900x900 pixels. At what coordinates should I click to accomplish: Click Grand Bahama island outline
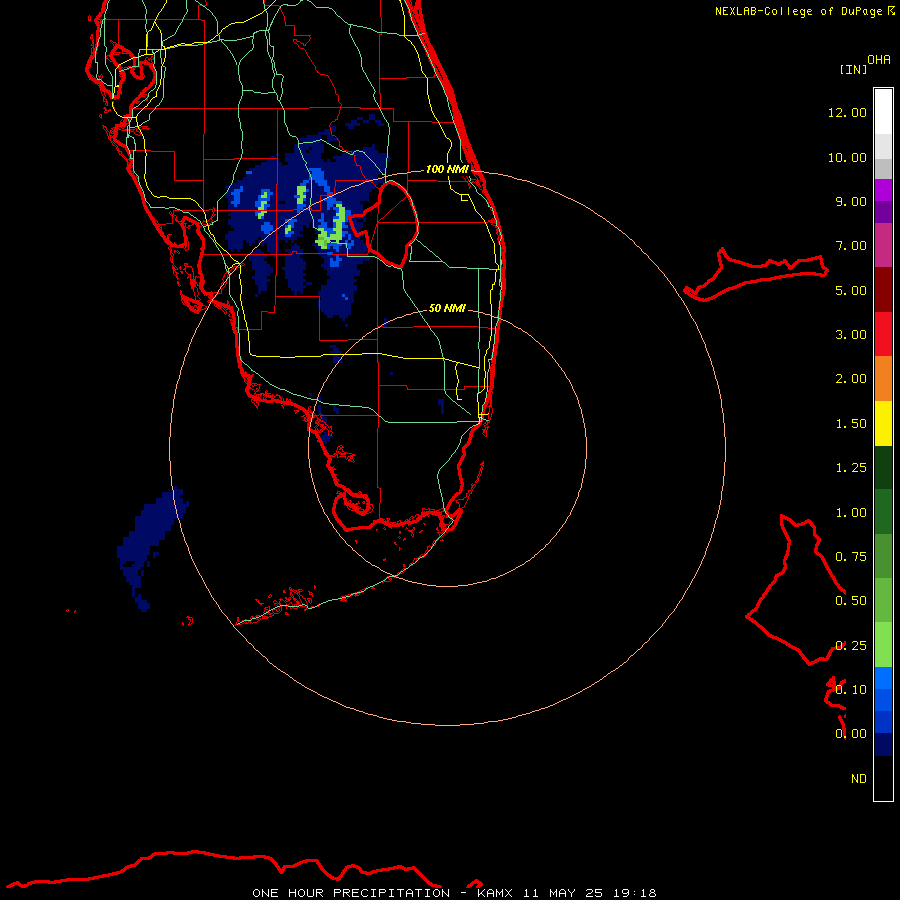[757, 274]
